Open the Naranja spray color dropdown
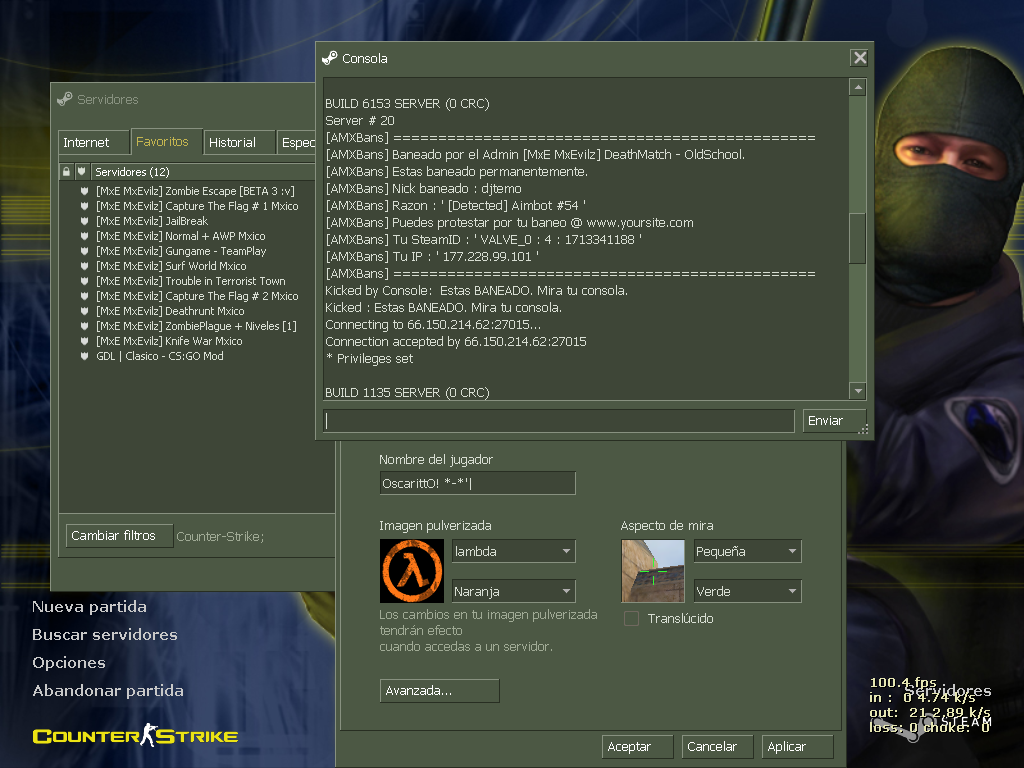 513,591
